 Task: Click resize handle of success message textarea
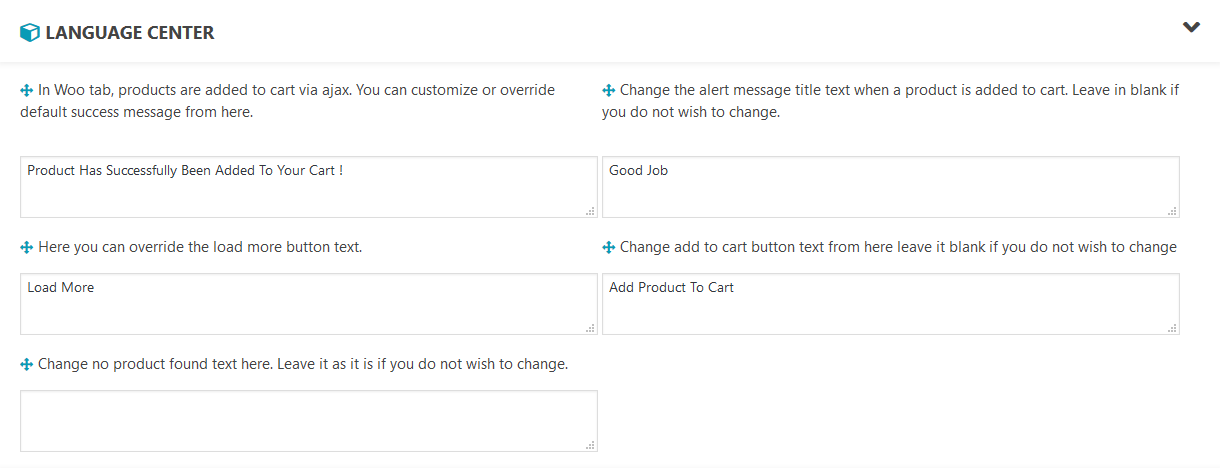pos(590,211)
